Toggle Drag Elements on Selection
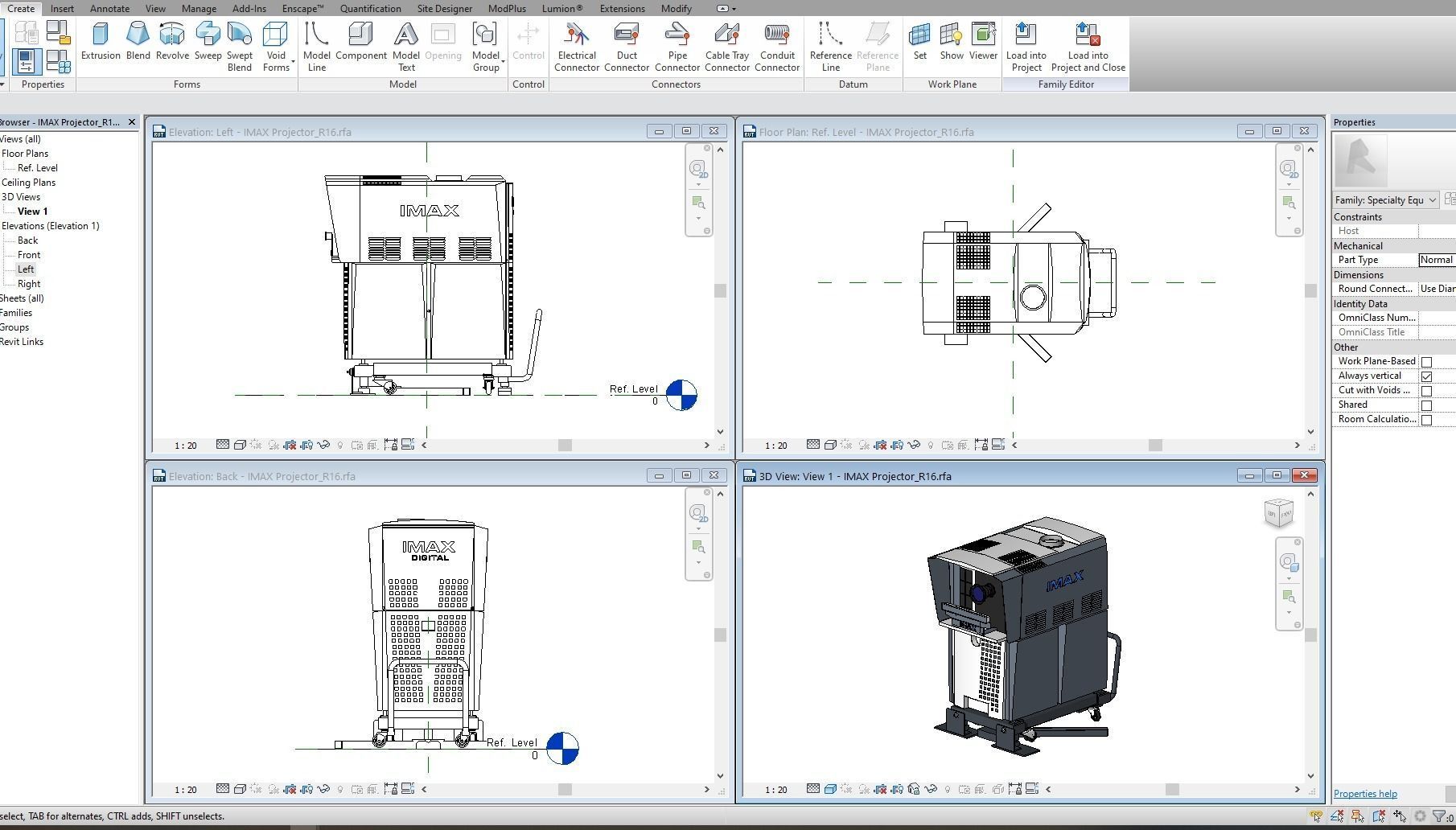1456x830 pixels. (1400, 816)
